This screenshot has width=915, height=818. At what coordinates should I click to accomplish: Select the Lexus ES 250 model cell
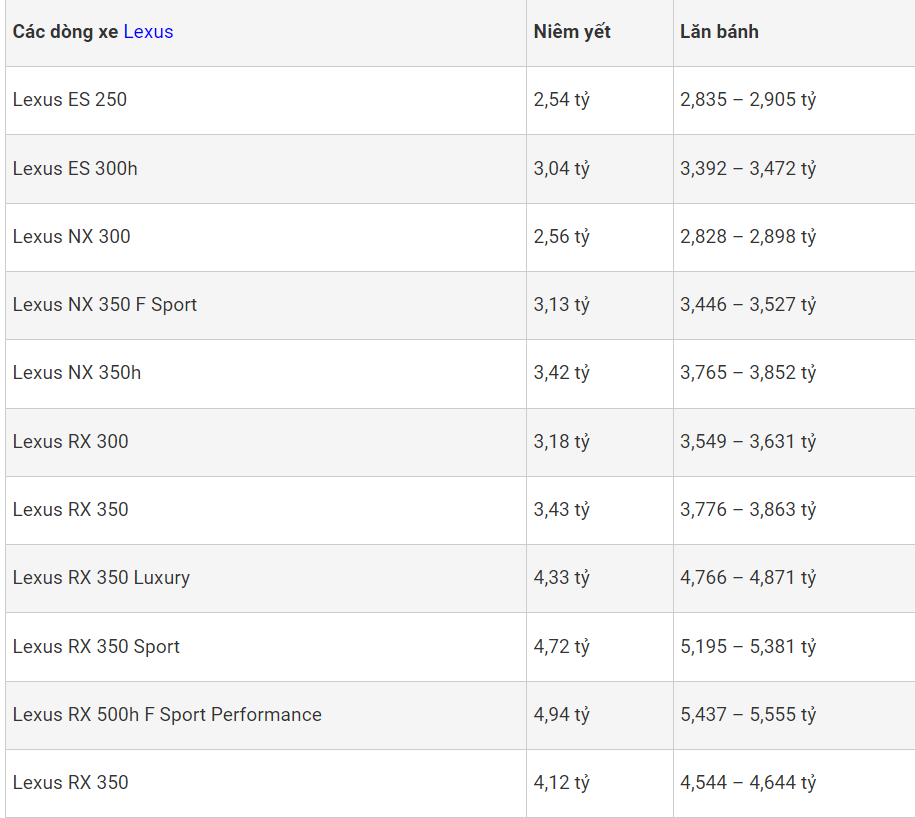click(70, 100)
